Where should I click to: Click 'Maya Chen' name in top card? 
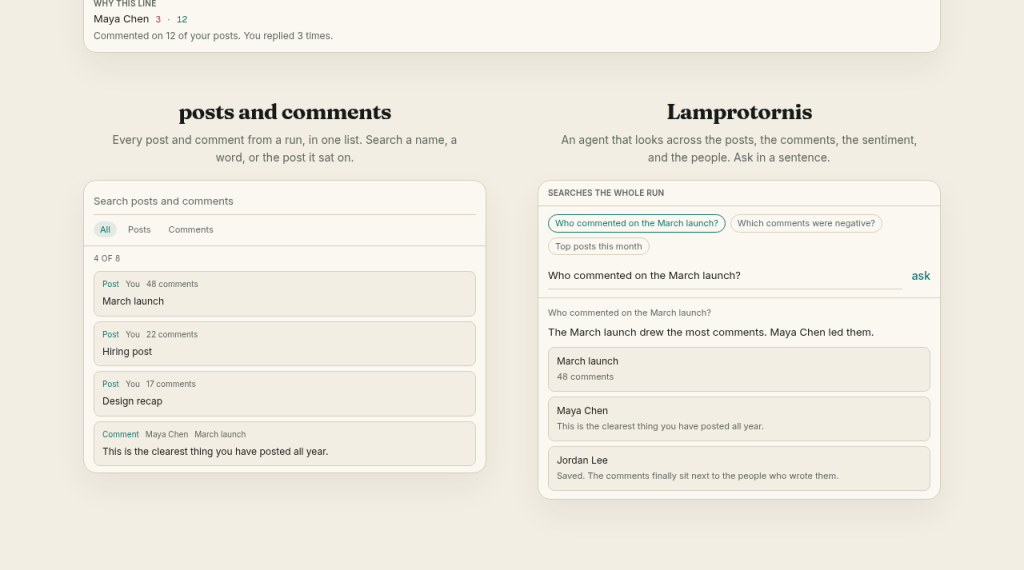coord(121,19)
